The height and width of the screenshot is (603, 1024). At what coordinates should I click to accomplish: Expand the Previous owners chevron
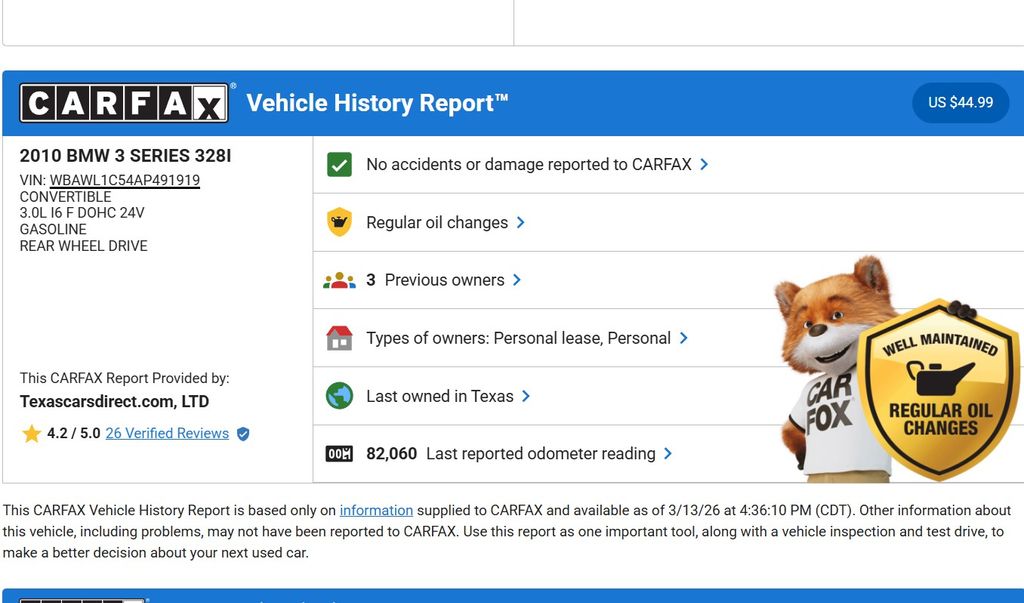(517, 280)
